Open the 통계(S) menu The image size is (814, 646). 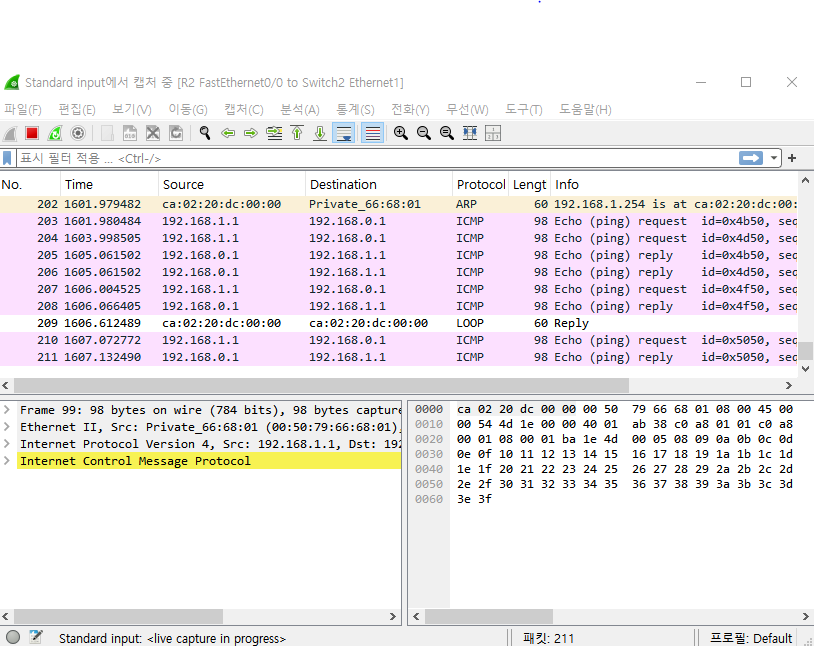355,110
